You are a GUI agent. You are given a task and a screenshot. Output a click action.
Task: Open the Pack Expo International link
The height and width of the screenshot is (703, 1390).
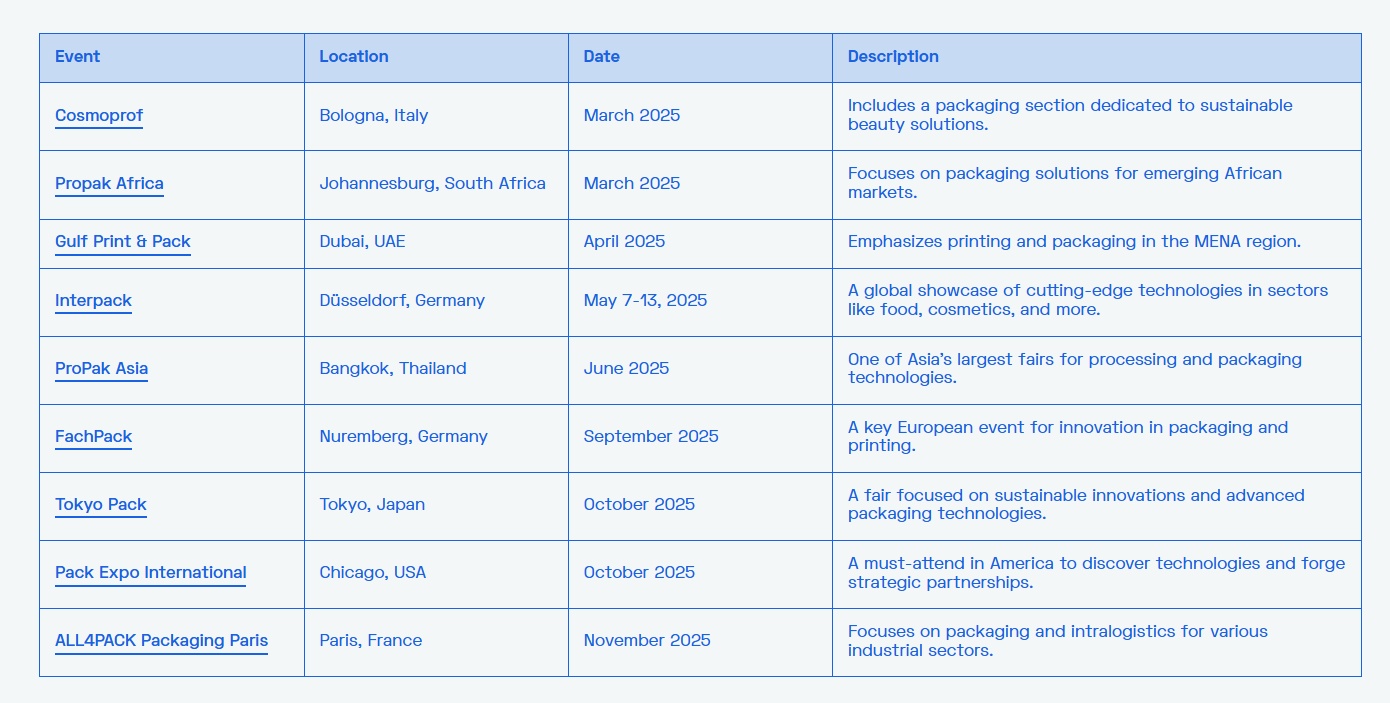point(150,573)
